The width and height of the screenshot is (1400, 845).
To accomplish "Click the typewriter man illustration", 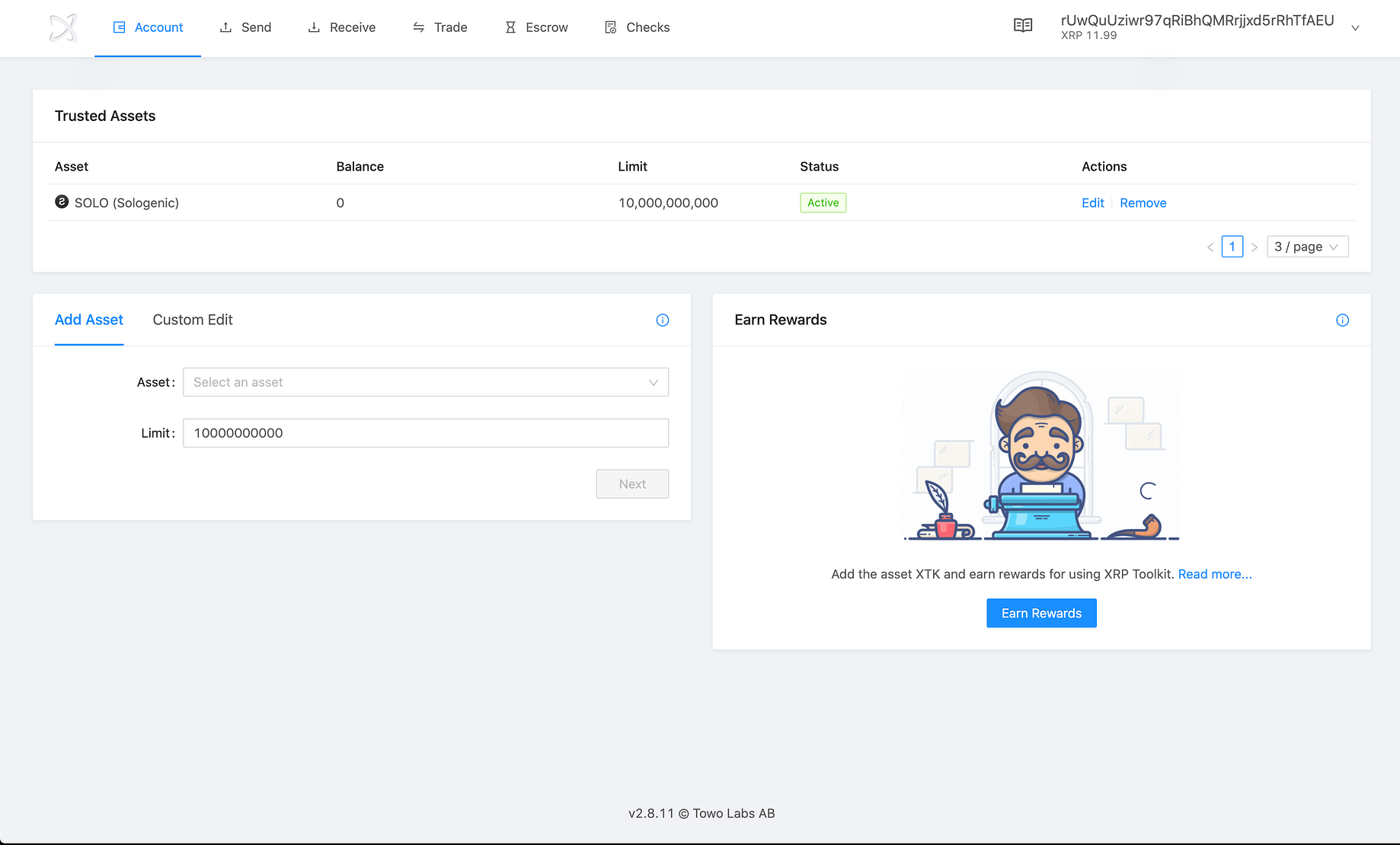I will (x=1041, y=455).
